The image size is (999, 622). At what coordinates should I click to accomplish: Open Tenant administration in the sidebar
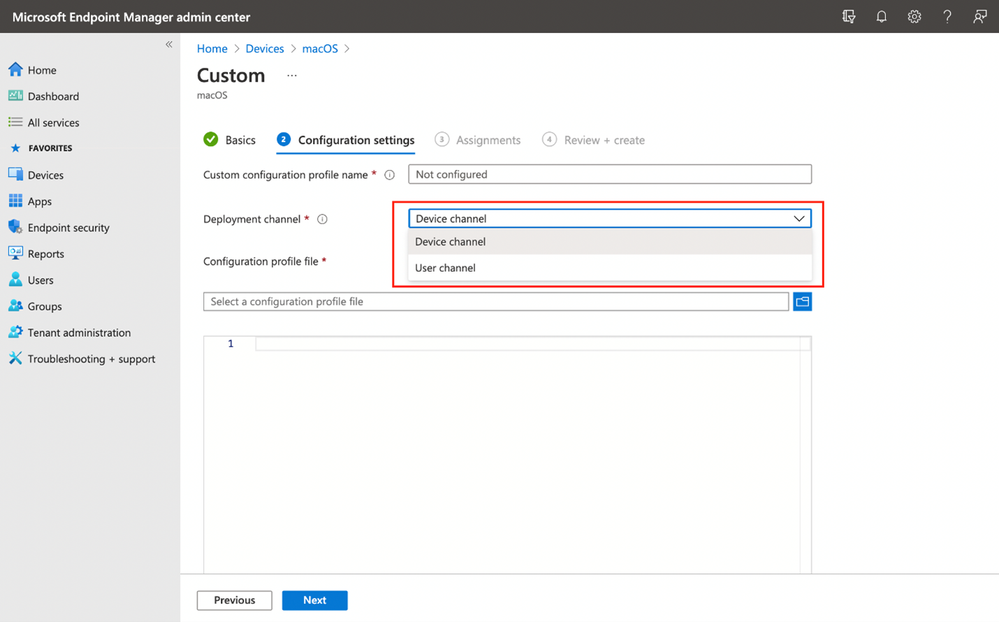[x=79, y=333]
